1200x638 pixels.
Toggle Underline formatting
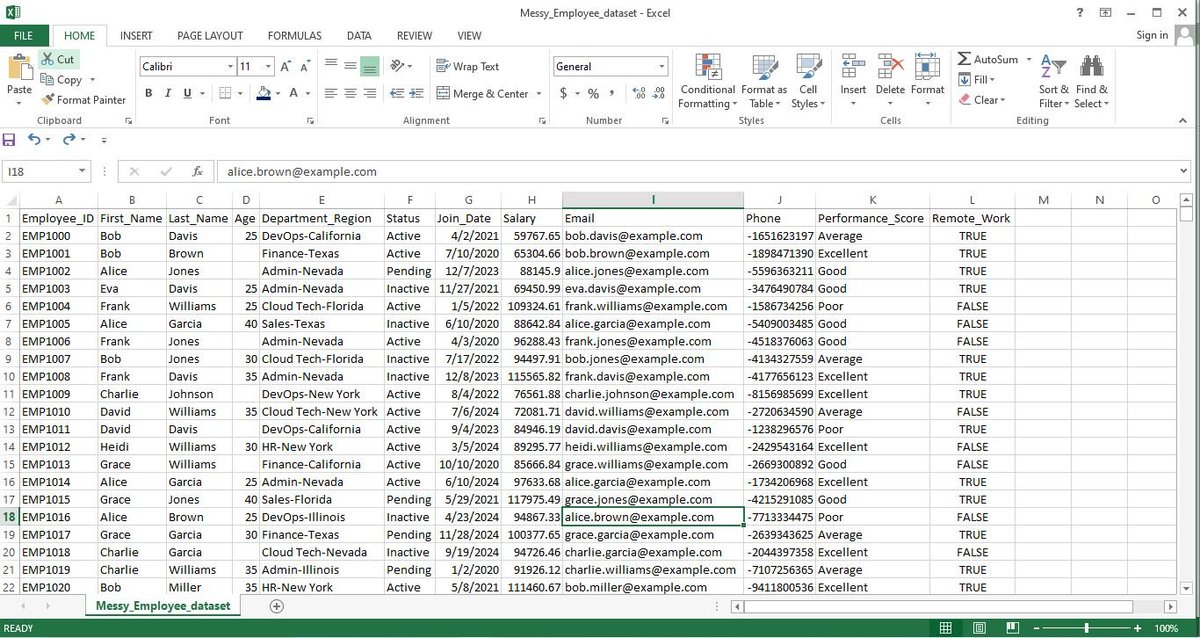pyautogui.click(x=187, y=93)
